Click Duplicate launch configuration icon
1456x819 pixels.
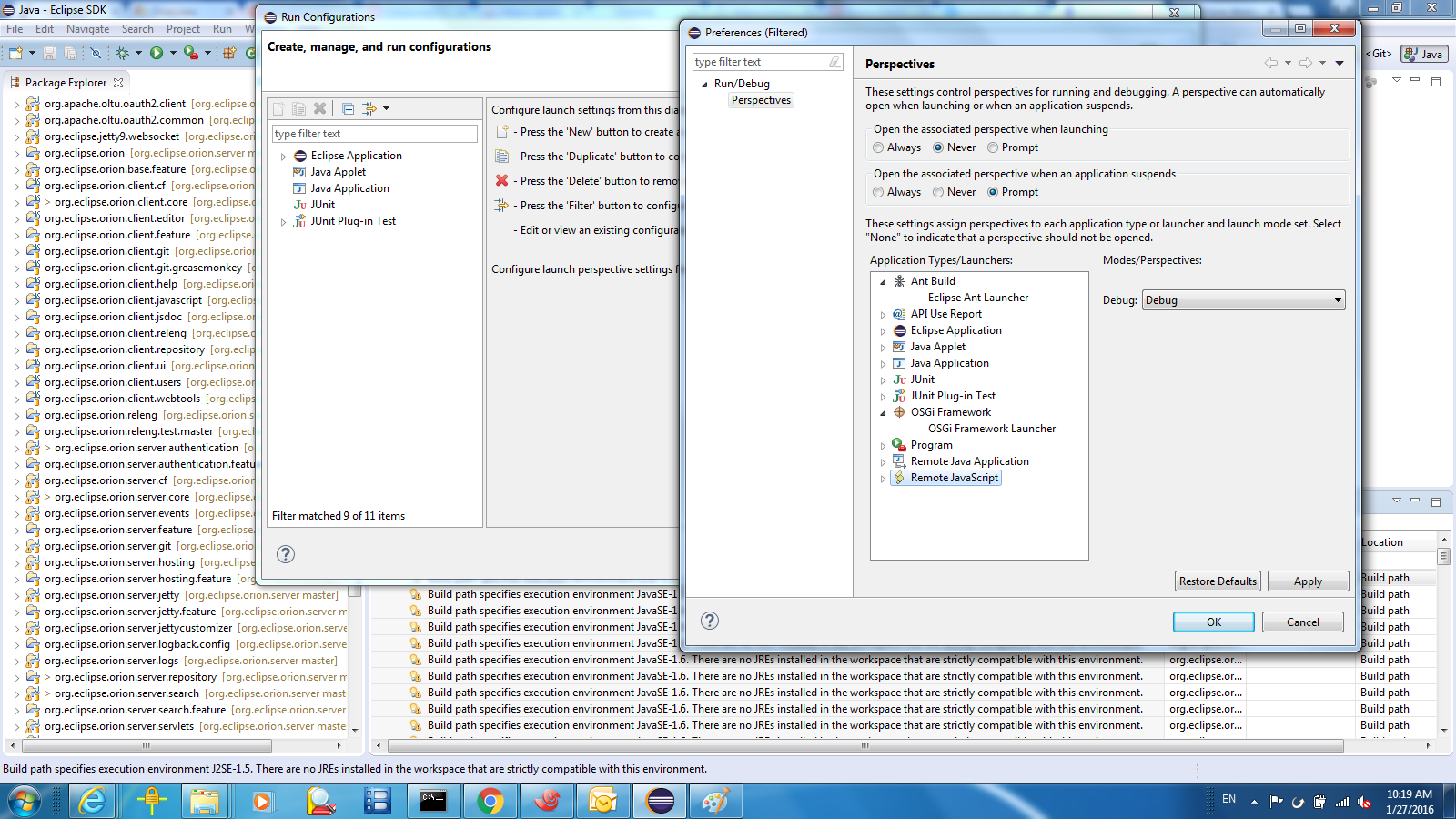click(x=298, y=108)
